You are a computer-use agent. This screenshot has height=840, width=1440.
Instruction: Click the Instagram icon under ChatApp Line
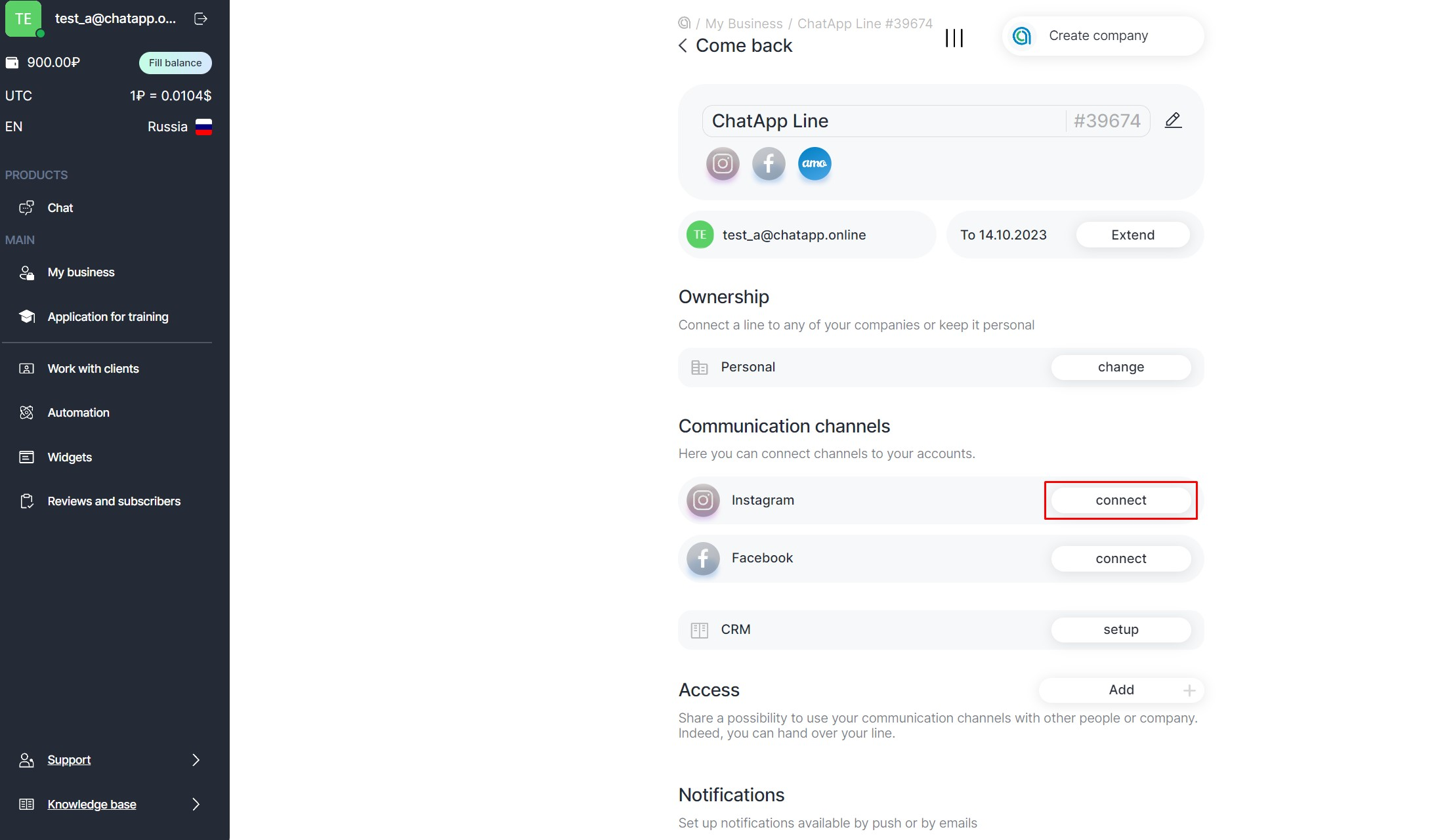[x=723, y=163]
